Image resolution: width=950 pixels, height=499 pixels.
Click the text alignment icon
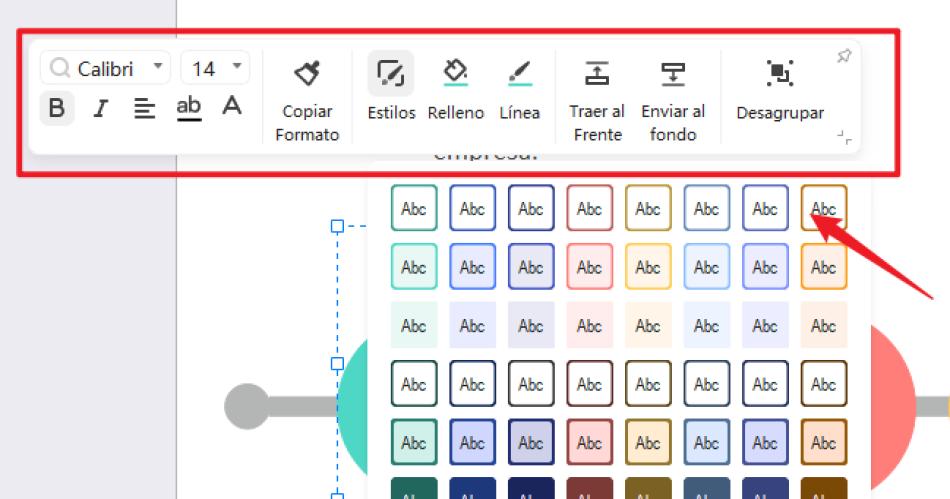[x=145, y=108]
